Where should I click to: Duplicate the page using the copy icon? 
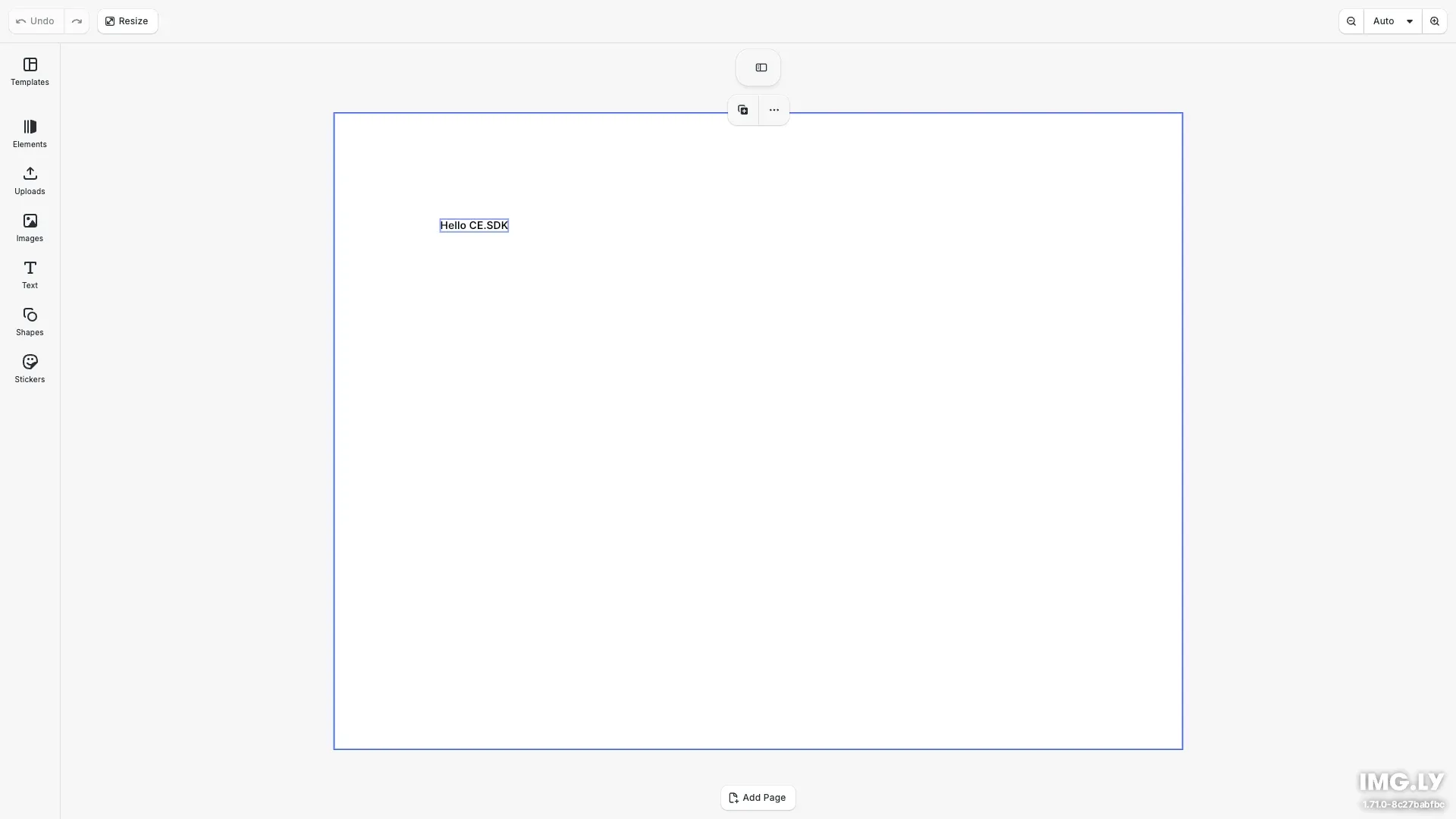pos(743,109)
